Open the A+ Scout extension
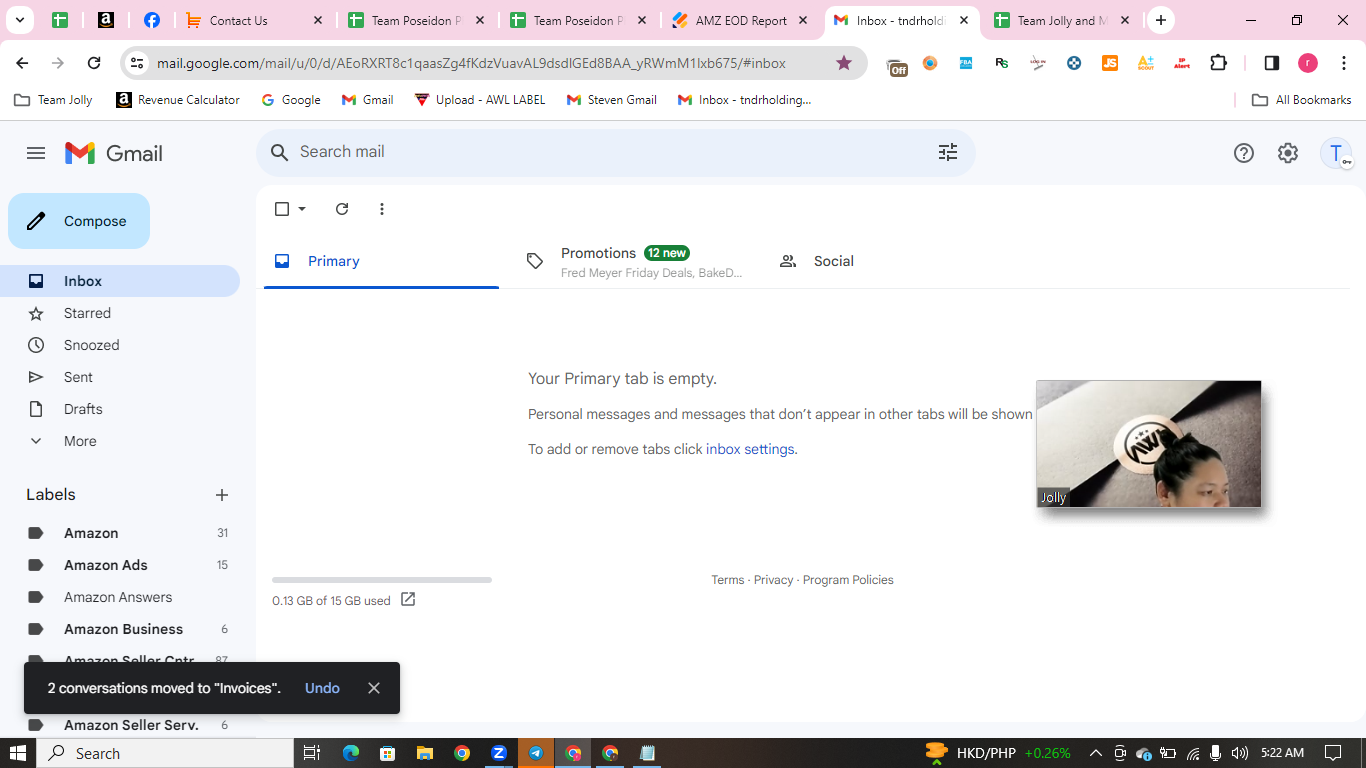The image size is (1366, 768). 1146,63
